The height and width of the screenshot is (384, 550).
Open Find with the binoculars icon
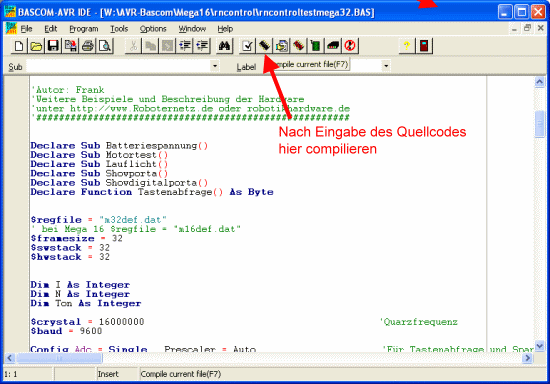[x=225, y=46]
